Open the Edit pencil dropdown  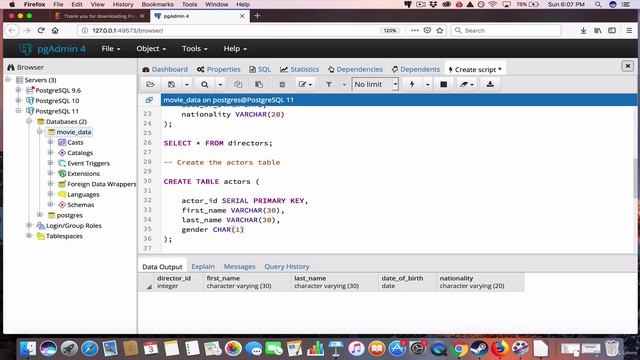[305, 84]
